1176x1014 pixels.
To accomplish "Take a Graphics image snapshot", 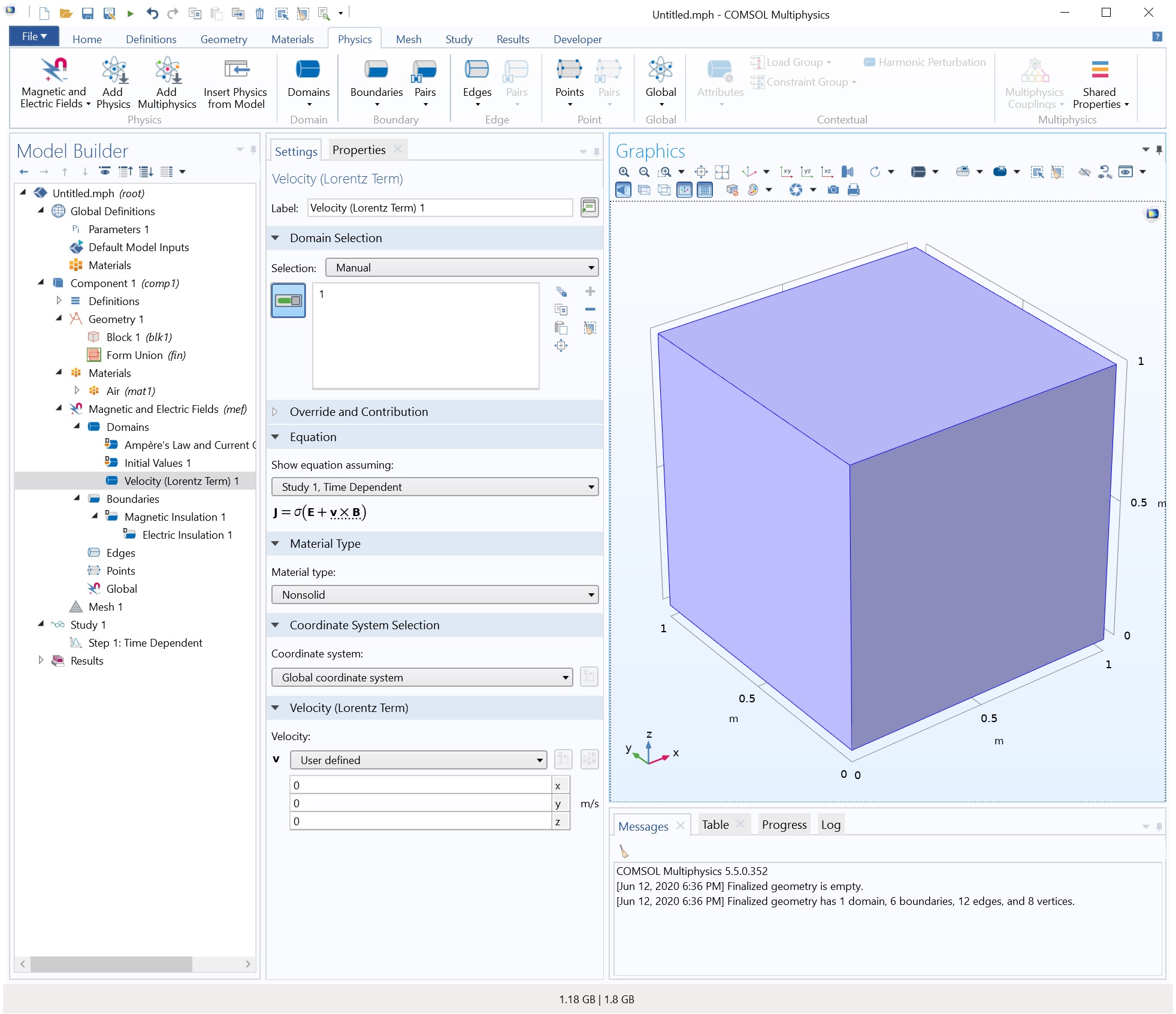I will click(x=833, y=190).
